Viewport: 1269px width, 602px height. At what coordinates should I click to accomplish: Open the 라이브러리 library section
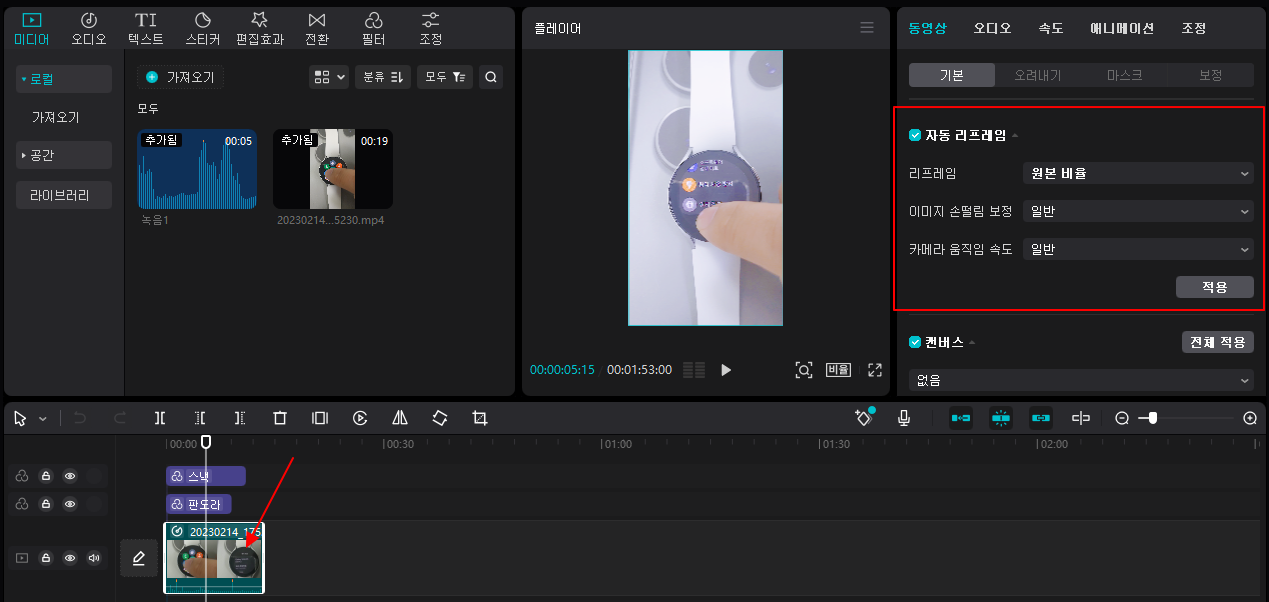pyautogui.click(x=64, y=196)
